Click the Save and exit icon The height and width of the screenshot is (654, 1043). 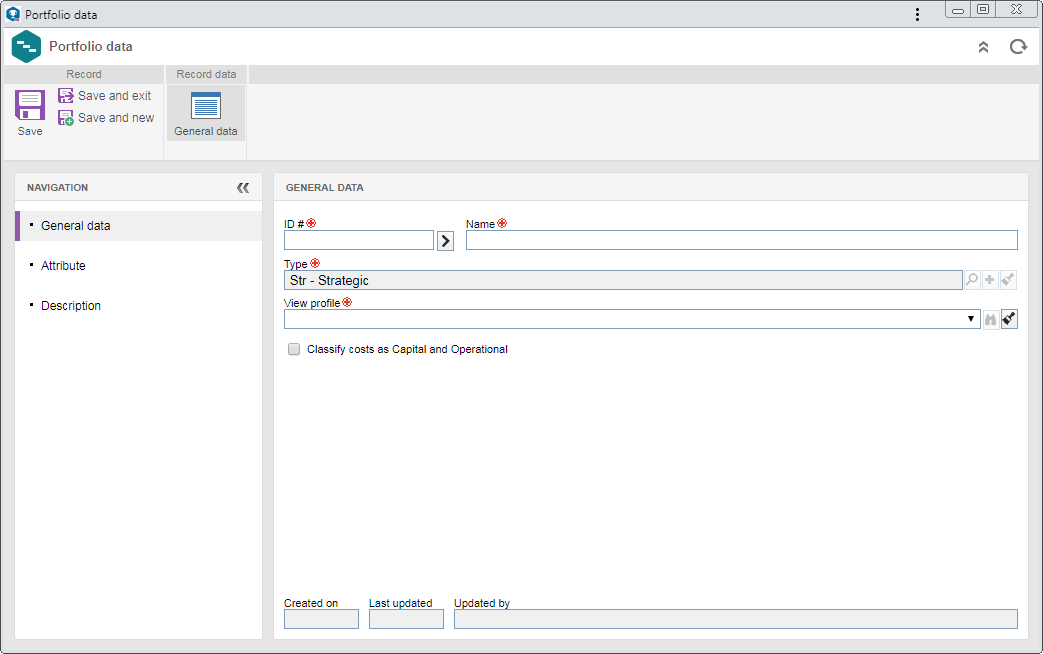tap(66, 96)
